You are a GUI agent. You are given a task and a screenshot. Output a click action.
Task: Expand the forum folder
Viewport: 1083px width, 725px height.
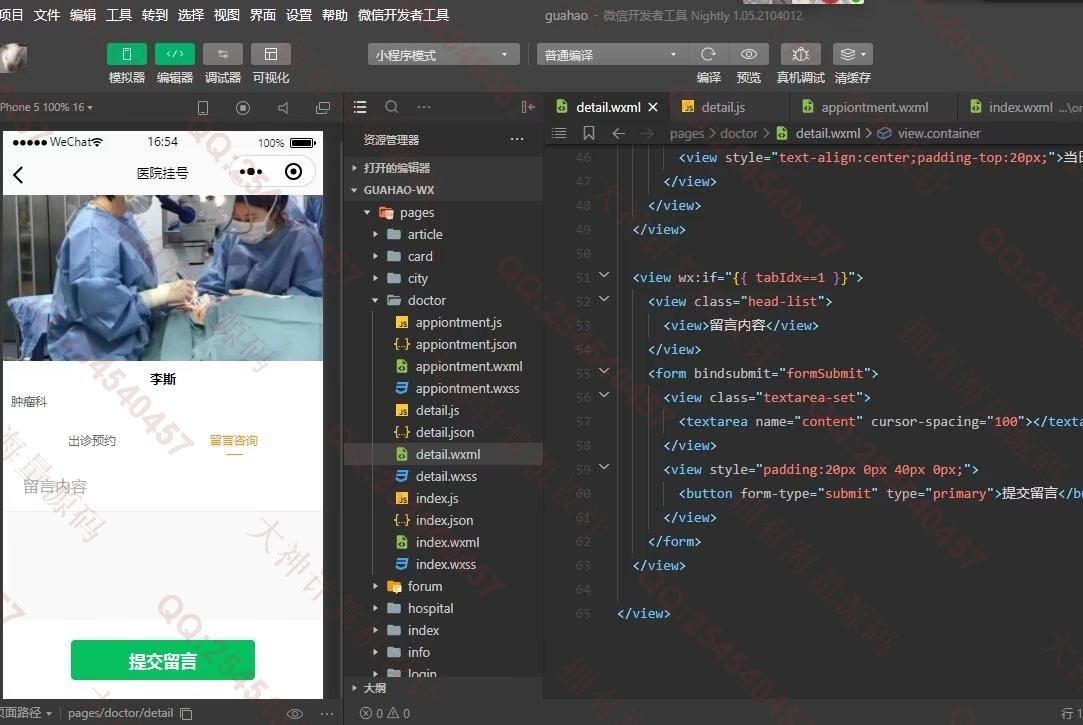pos(442,586)
